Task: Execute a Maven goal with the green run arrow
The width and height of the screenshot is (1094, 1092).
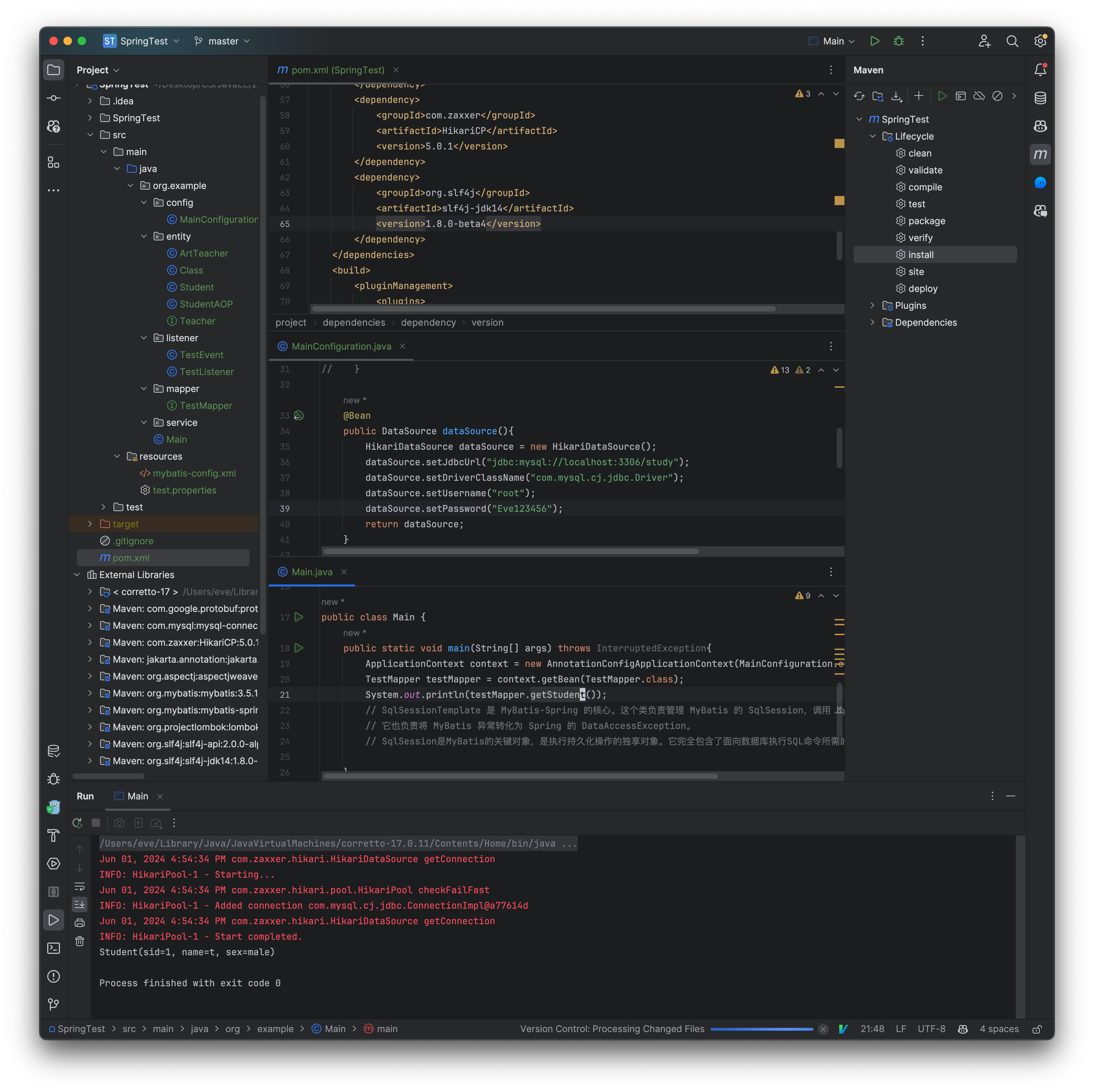Action: [x=942, y=96]
